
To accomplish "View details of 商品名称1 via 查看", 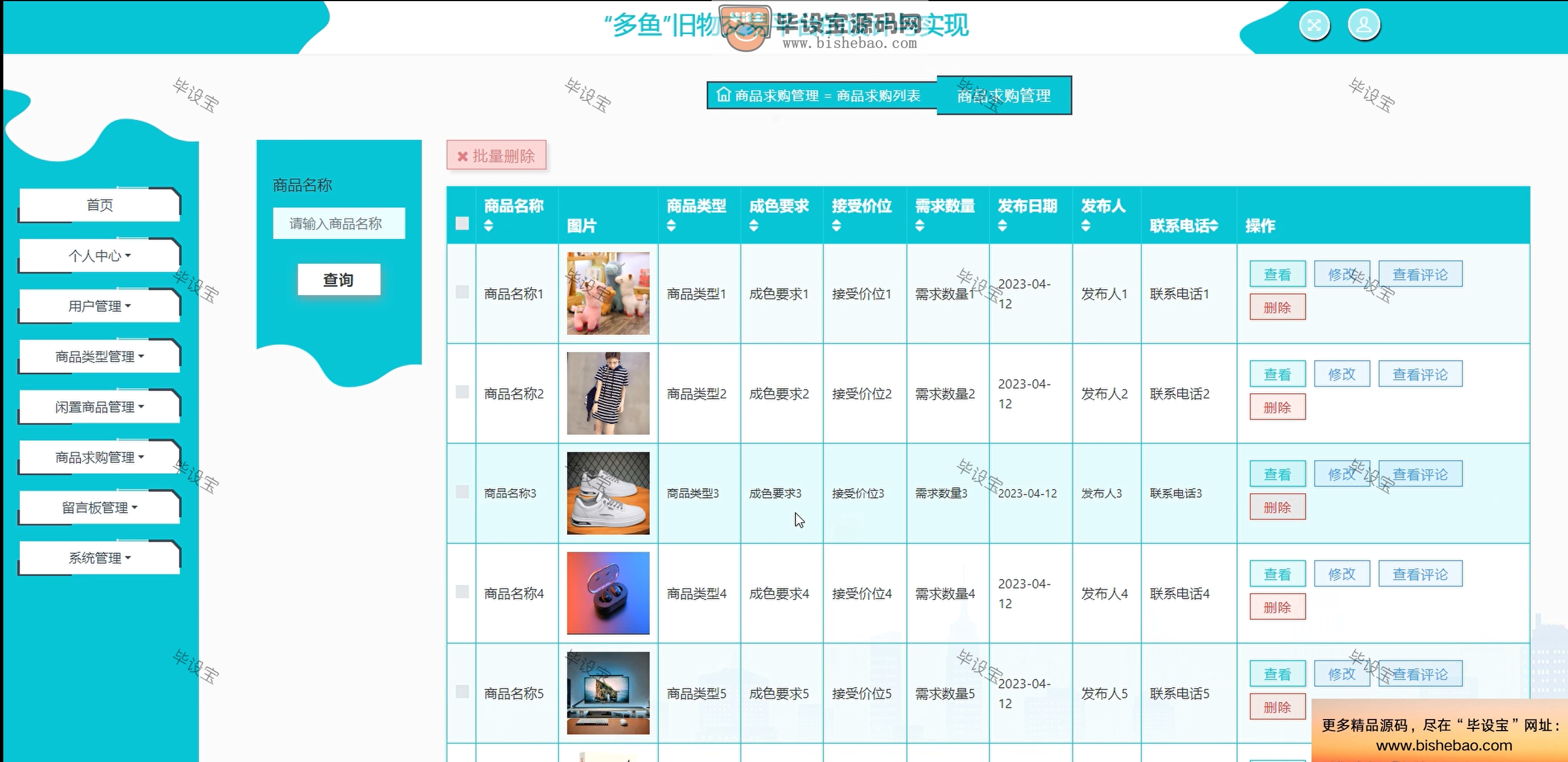I will coord(1277,275).
